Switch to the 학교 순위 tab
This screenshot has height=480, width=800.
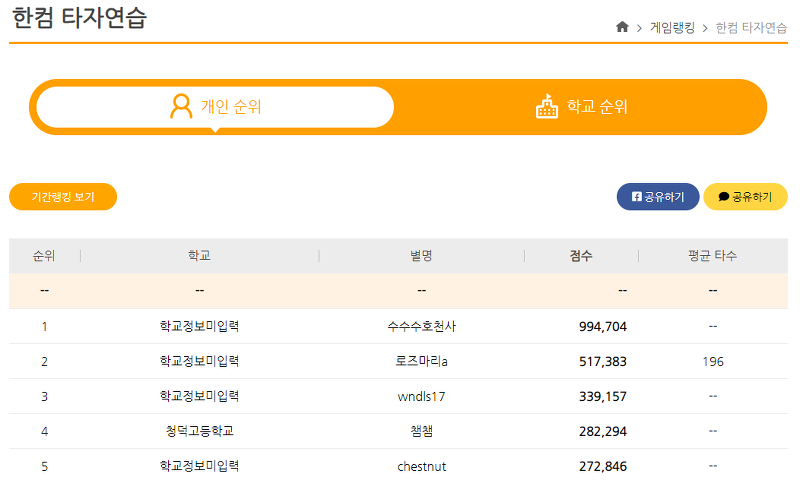(x=581, y=107)
